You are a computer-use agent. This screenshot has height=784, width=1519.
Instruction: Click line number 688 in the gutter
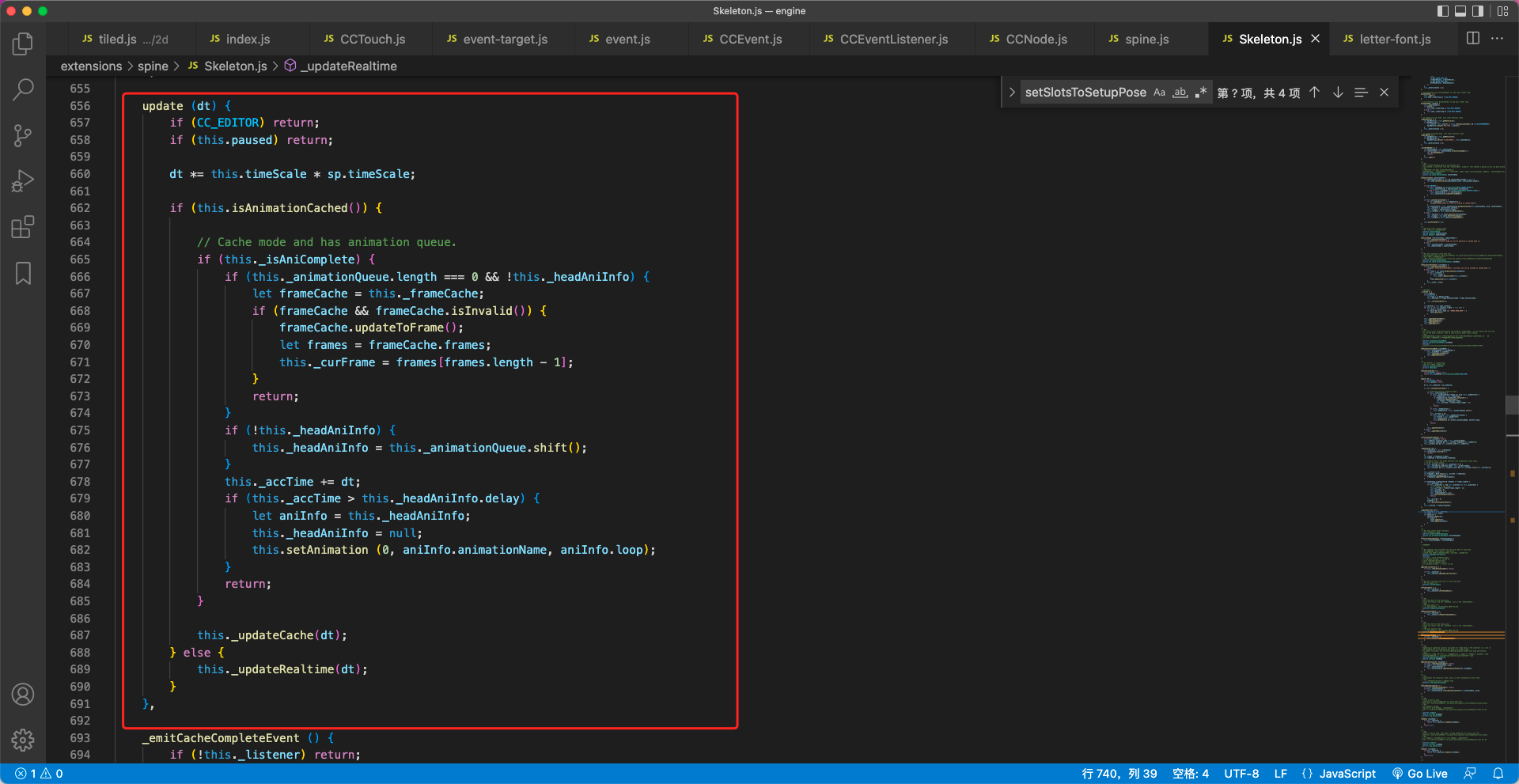click(x=80, y=653)
